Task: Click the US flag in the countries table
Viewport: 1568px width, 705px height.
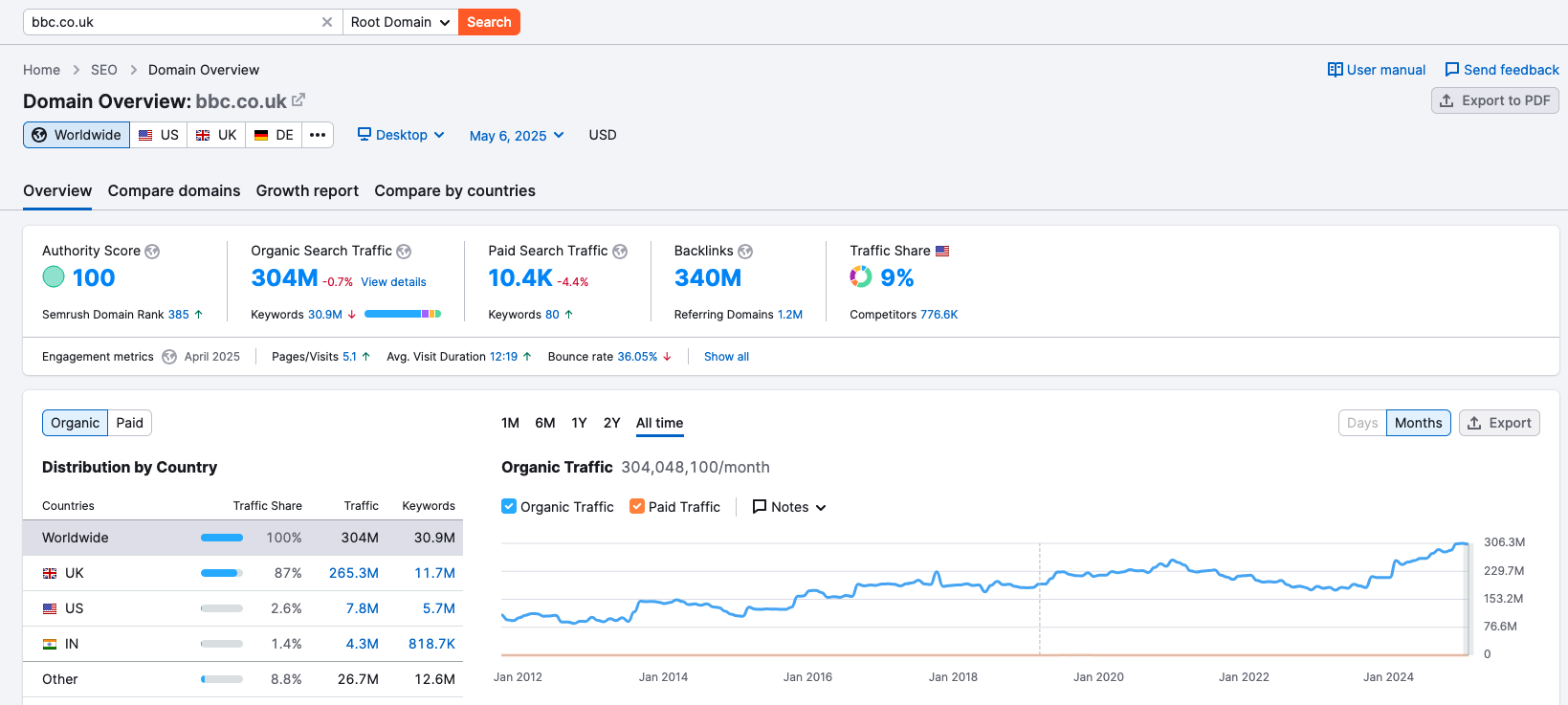Action: coord(50,608)
